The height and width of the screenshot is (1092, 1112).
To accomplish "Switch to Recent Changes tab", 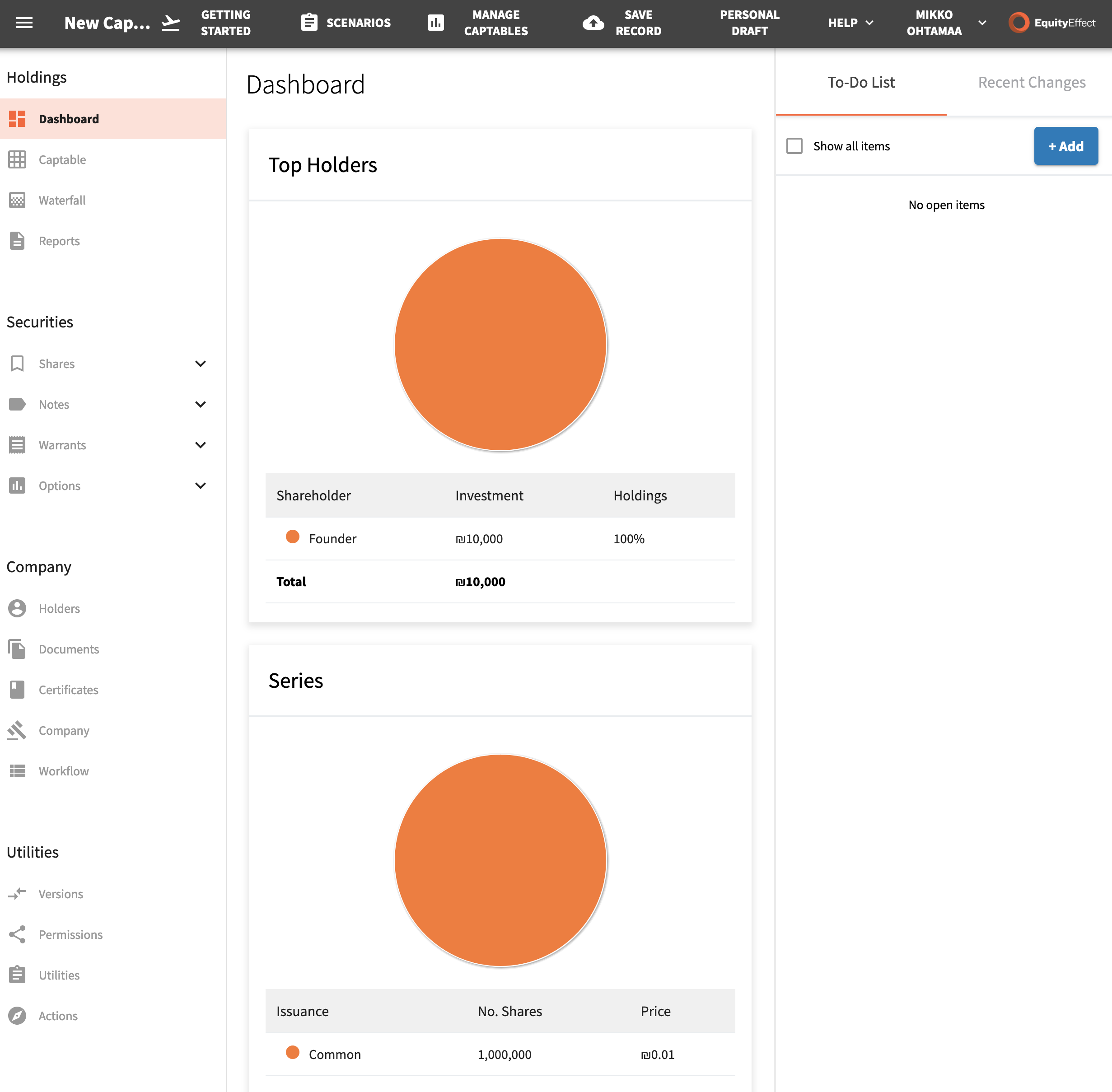I will [x=1031, y=82].
